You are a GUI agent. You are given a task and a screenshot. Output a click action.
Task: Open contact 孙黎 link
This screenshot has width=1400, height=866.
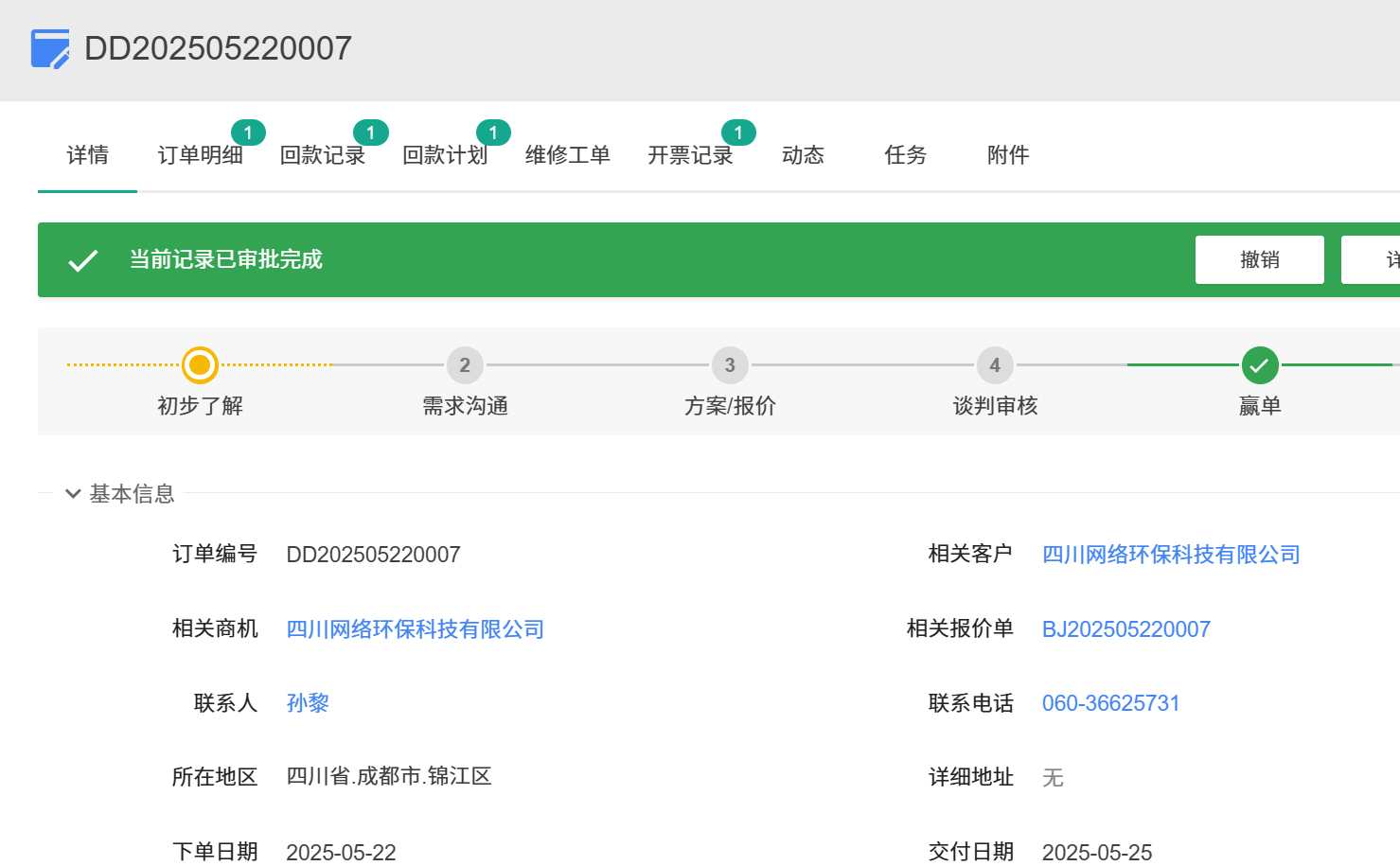[x=308, y=703]
